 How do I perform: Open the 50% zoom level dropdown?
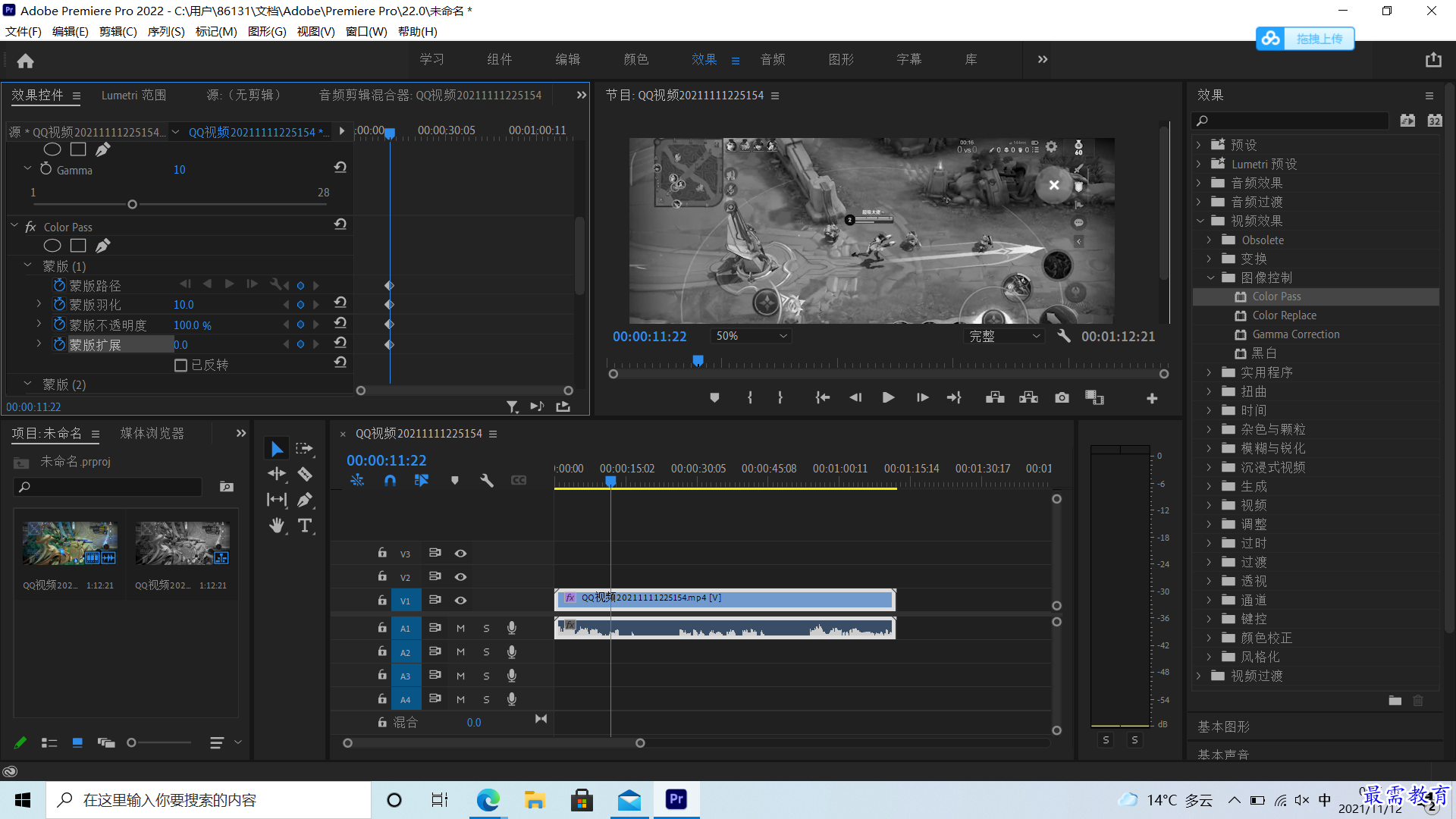751,336
